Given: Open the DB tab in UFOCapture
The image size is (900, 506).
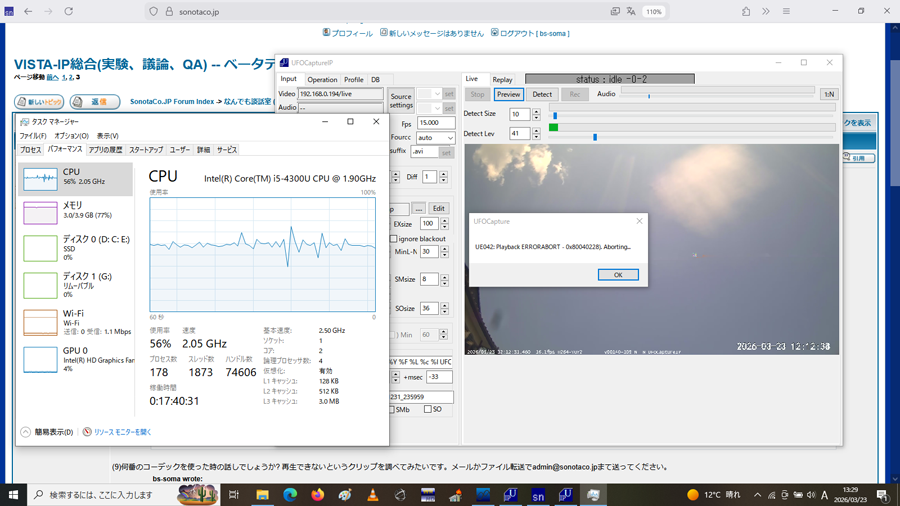Looking at the screenshot, I should [375, 80].
